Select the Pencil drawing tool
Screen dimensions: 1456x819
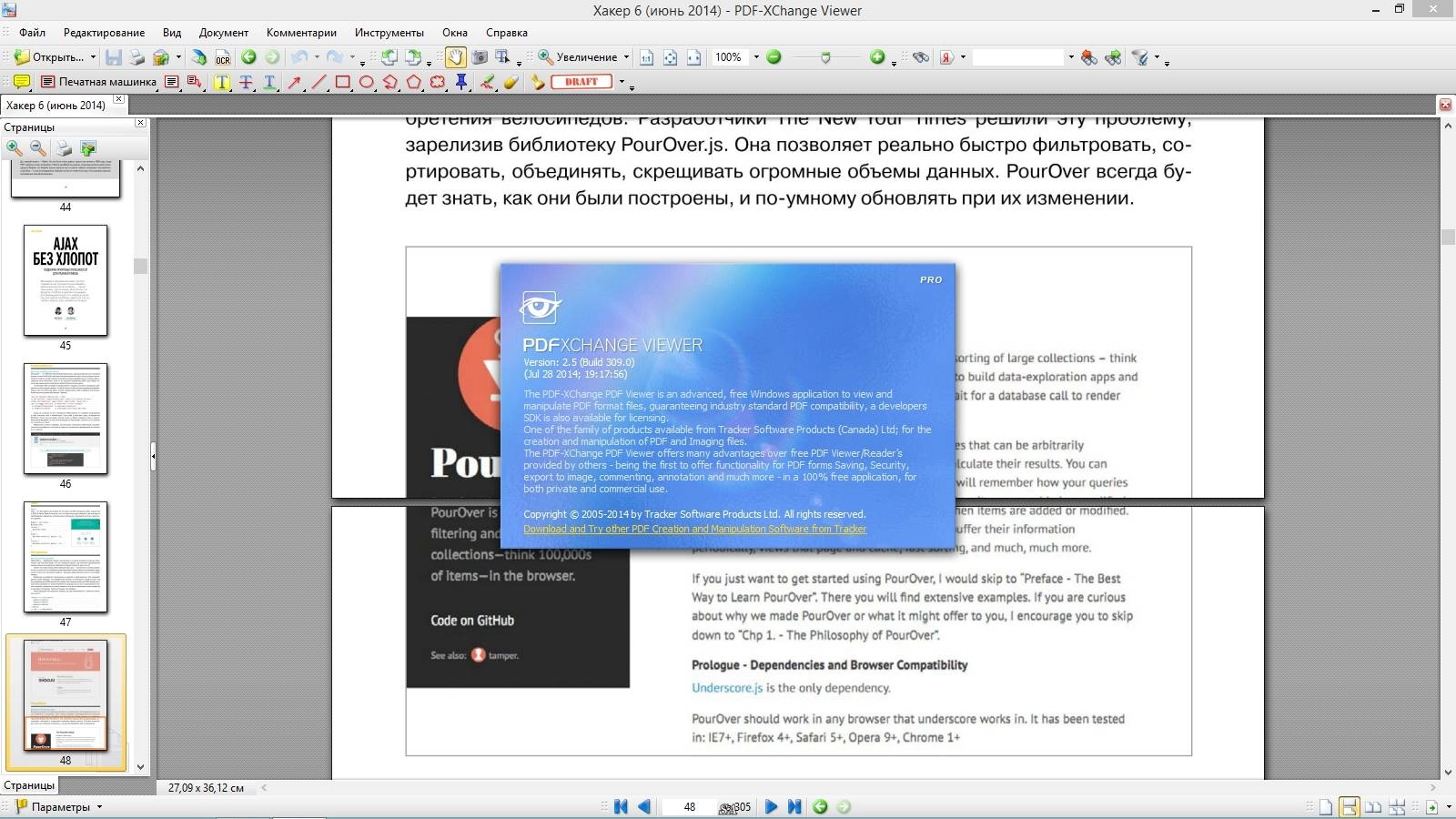[x=488, y=82]
